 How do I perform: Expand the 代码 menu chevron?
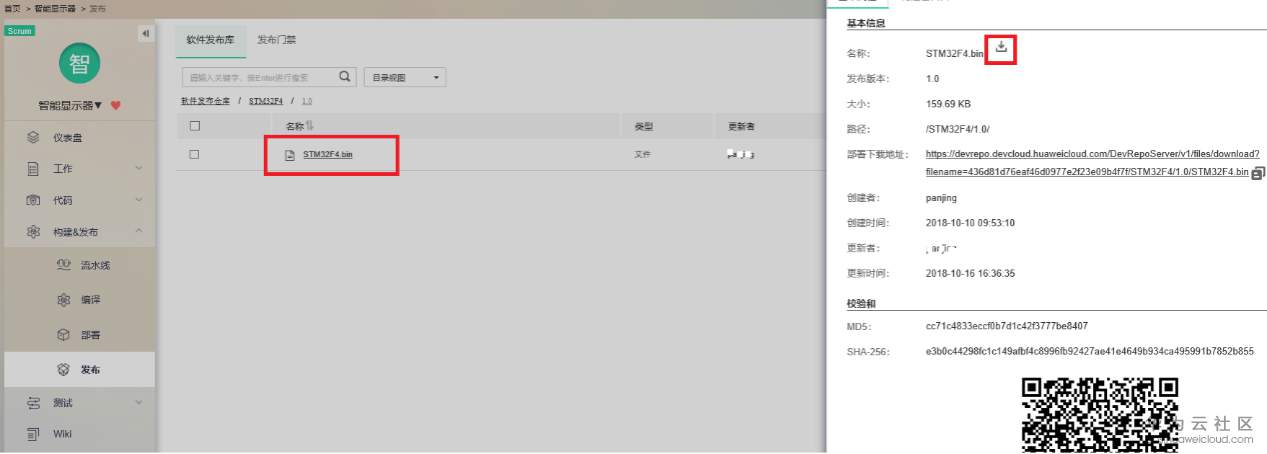[x=138, y=200]
